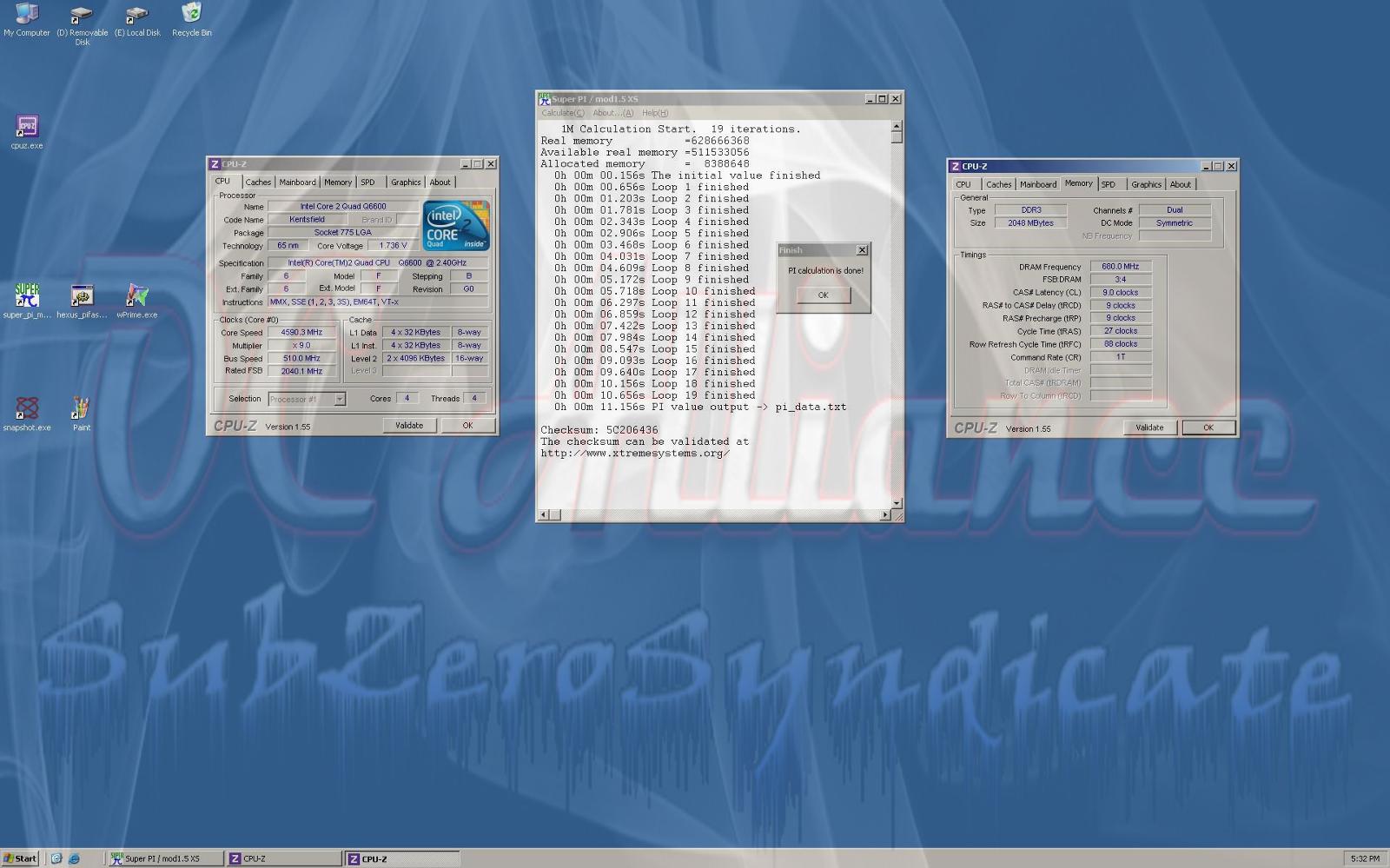Click the DRAM Frequency 680.0 MHz field
The width and height of the screenshot is (1390, 868).
click(x=1121, y=267)
